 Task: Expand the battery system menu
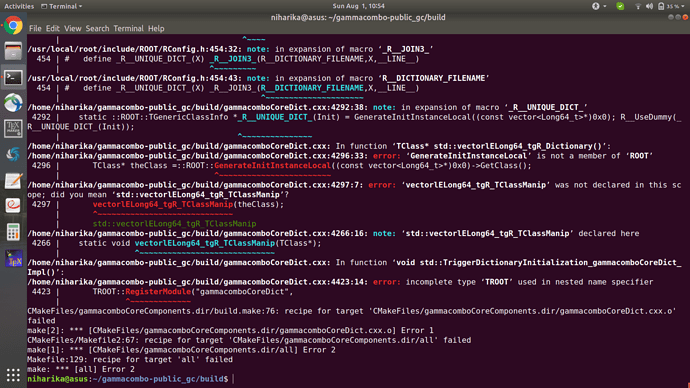[671, 6]
